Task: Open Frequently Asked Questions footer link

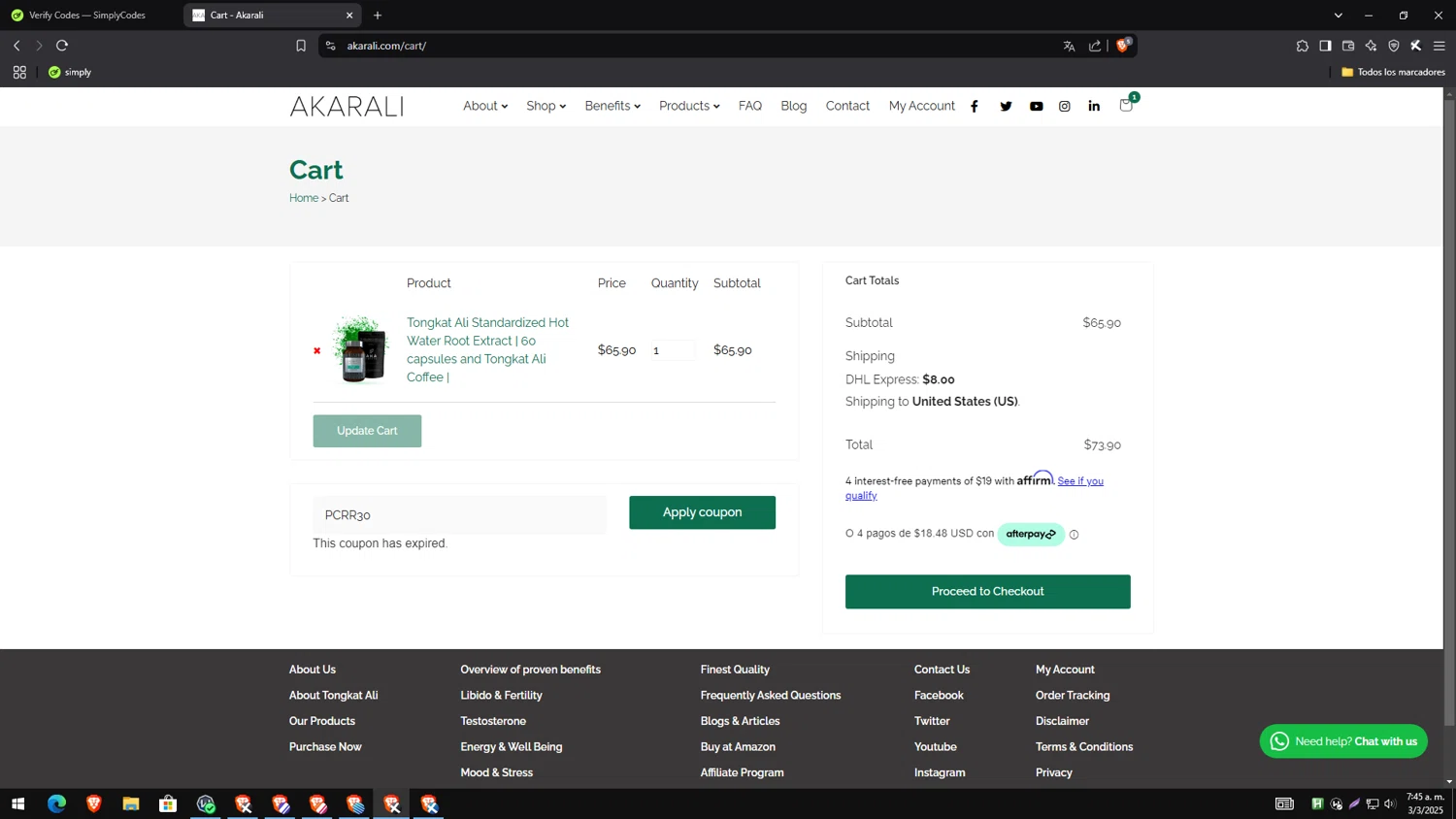Action: pos(771,695)
